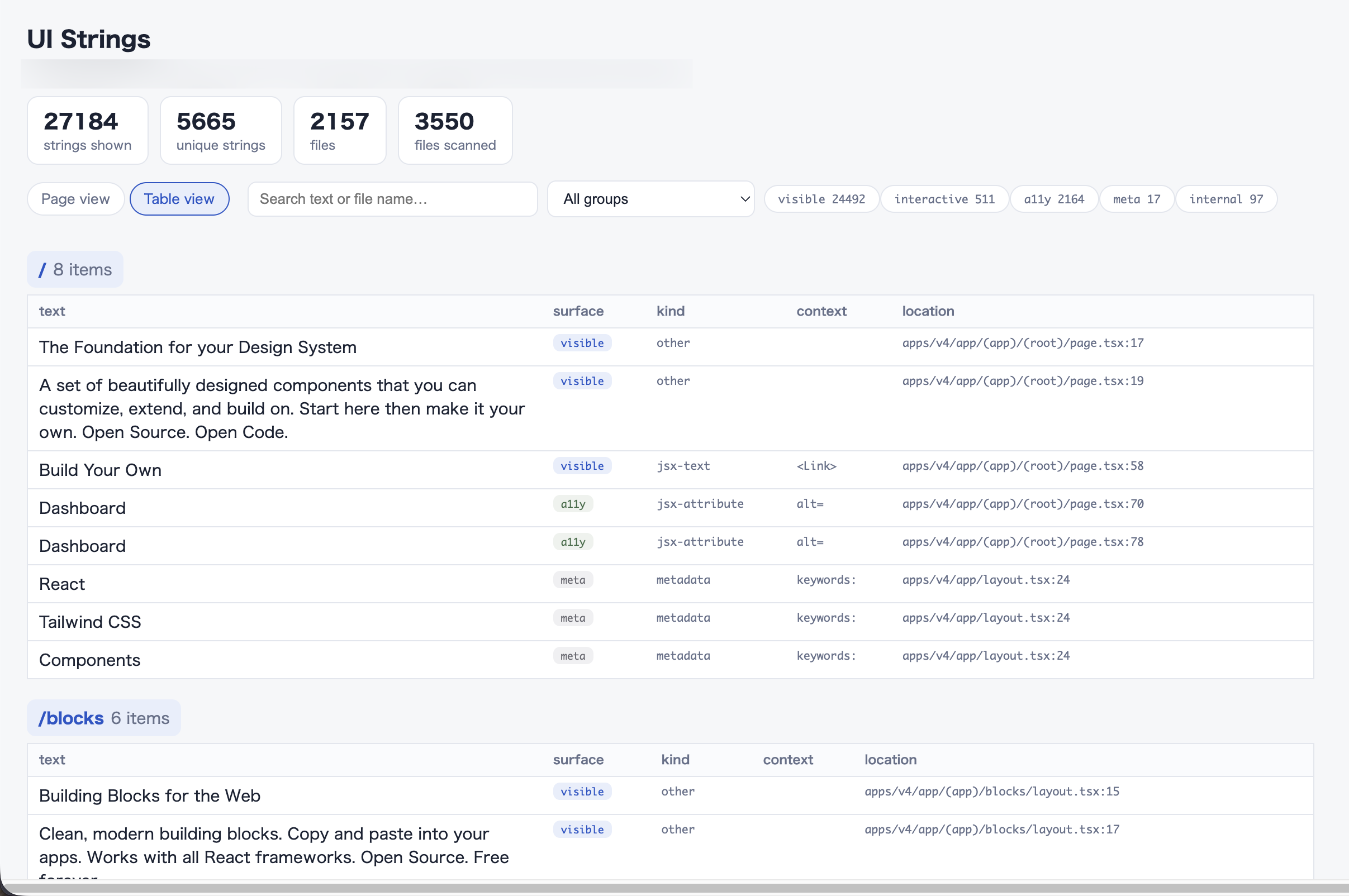Click the <Link> context cell
Viewport: 1349px width, 896px height.
coord(816,466)
